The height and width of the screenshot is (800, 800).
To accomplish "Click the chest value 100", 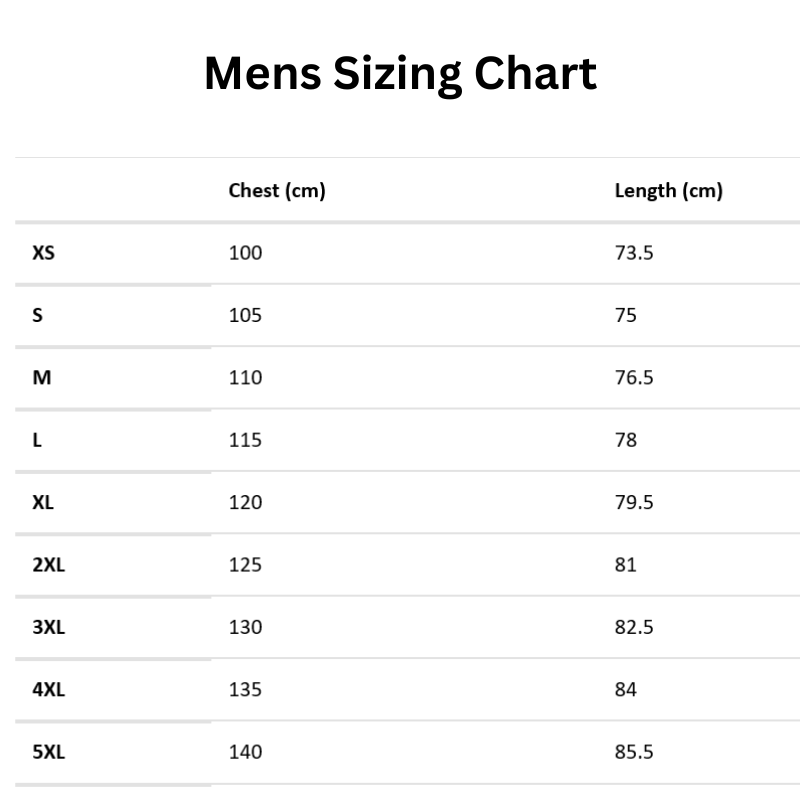I will 245,253.
